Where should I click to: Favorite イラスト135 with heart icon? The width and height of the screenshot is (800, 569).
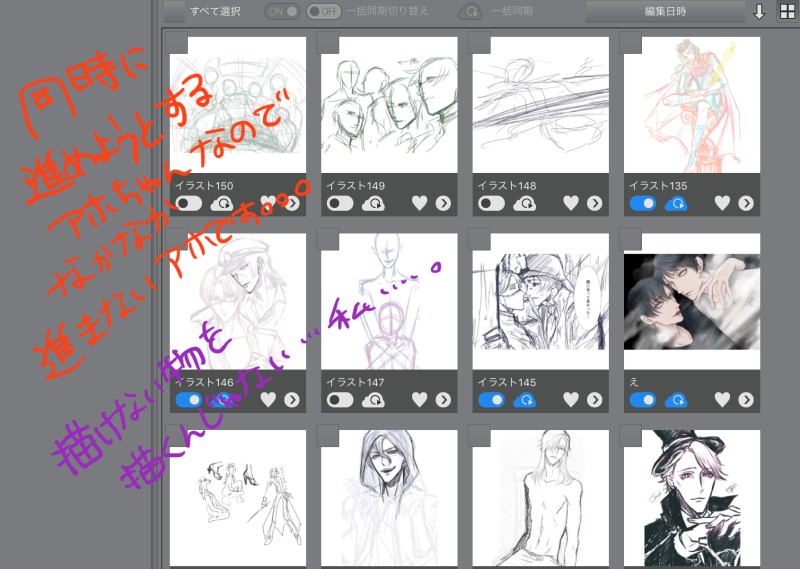point(722,203)
